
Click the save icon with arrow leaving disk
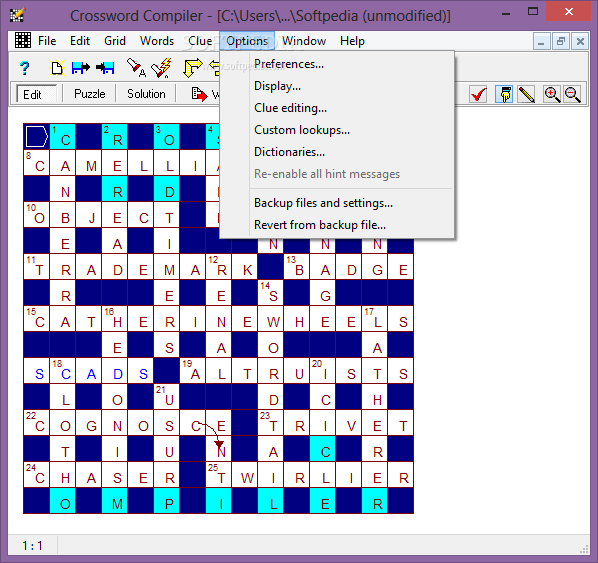pyautogui.click(x=81, y=68)
